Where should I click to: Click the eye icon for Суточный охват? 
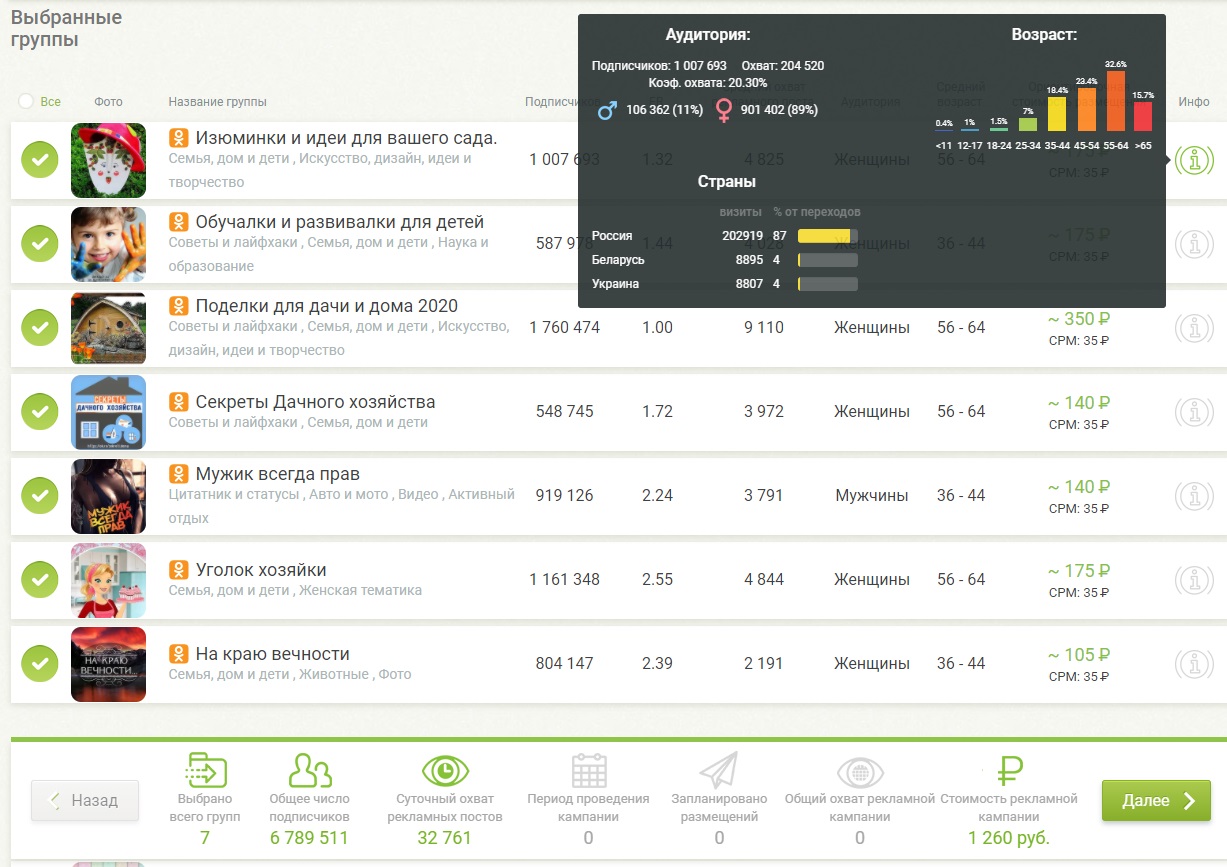tap(445, 771)
